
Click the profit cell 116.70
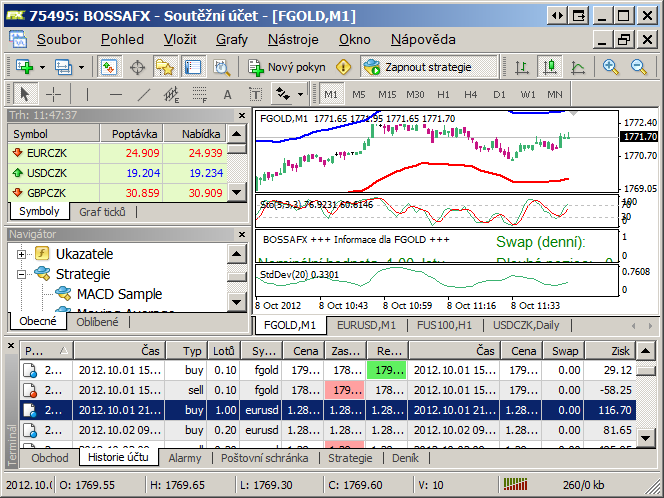[x=610, y=410]
